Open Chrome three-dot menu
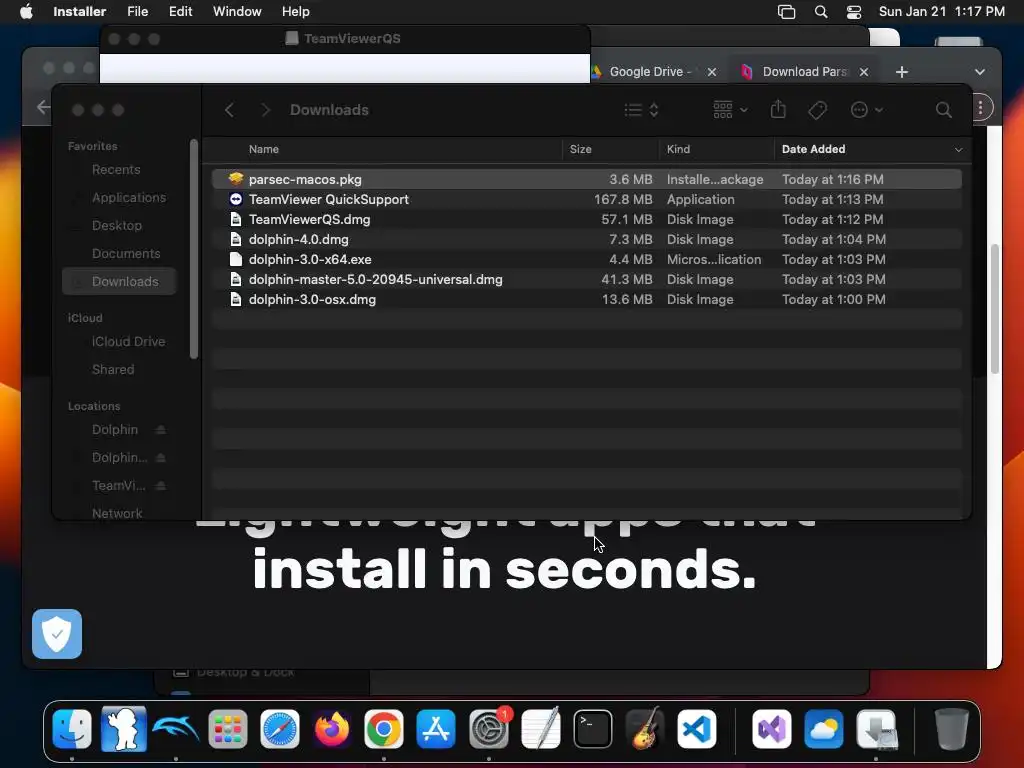Viewport: 1024px width, 768px height. pyautogui.click(x=980, y=108)
